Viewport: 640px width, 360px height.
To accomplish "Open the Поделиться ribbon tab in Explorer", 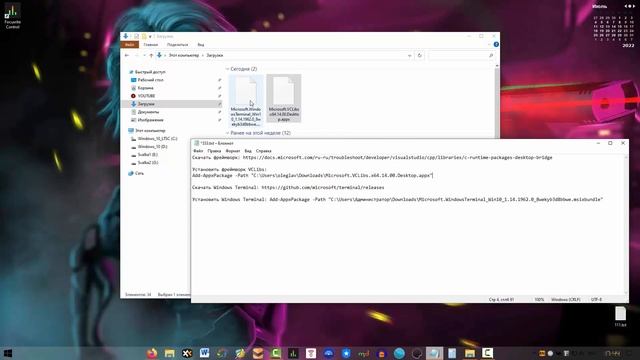I will 178,44.
